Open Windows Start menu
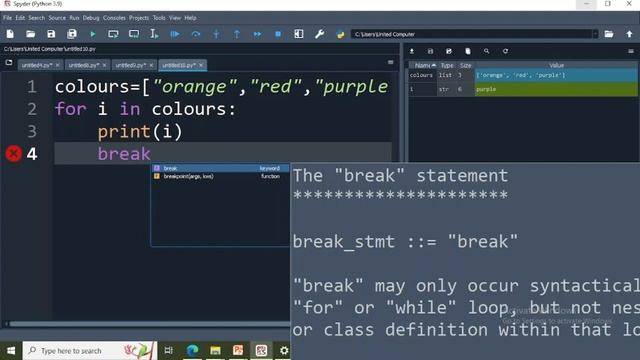Screen dimensions: 640x360 pyautogui.click(x=11, y=351)
